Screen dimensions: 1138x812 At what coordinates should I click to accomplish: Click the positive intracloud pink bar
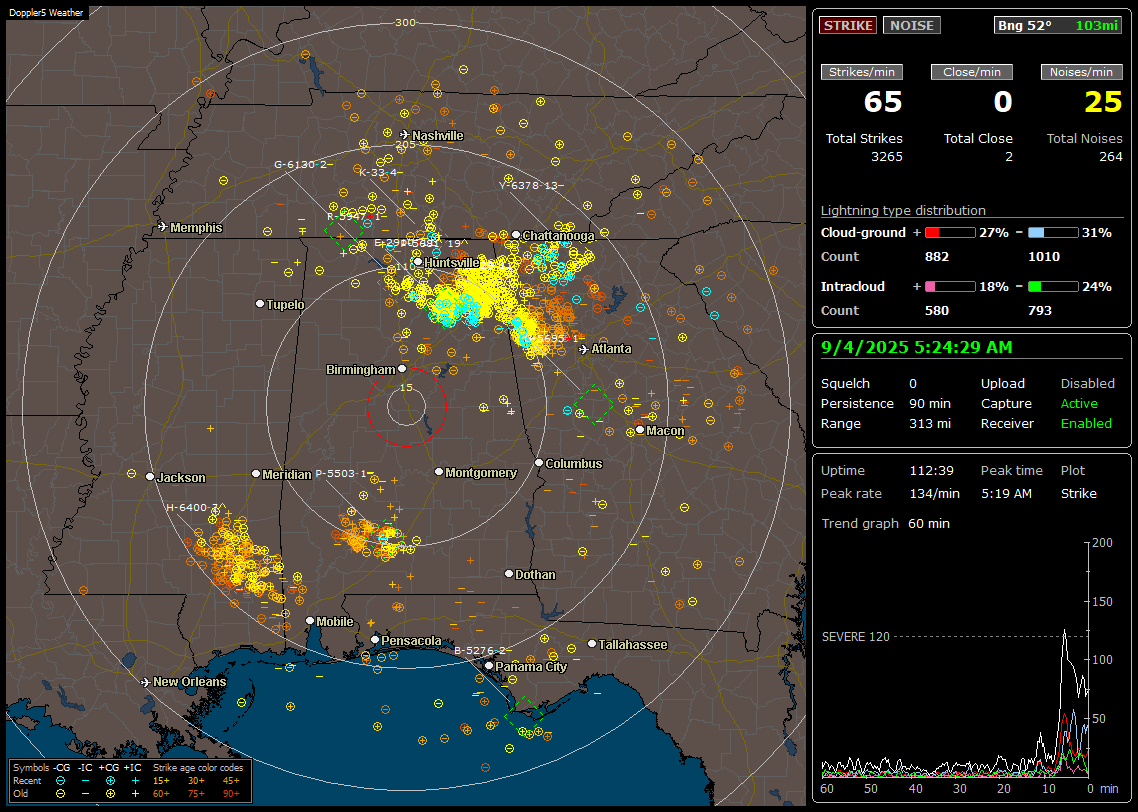coord(950,287)
